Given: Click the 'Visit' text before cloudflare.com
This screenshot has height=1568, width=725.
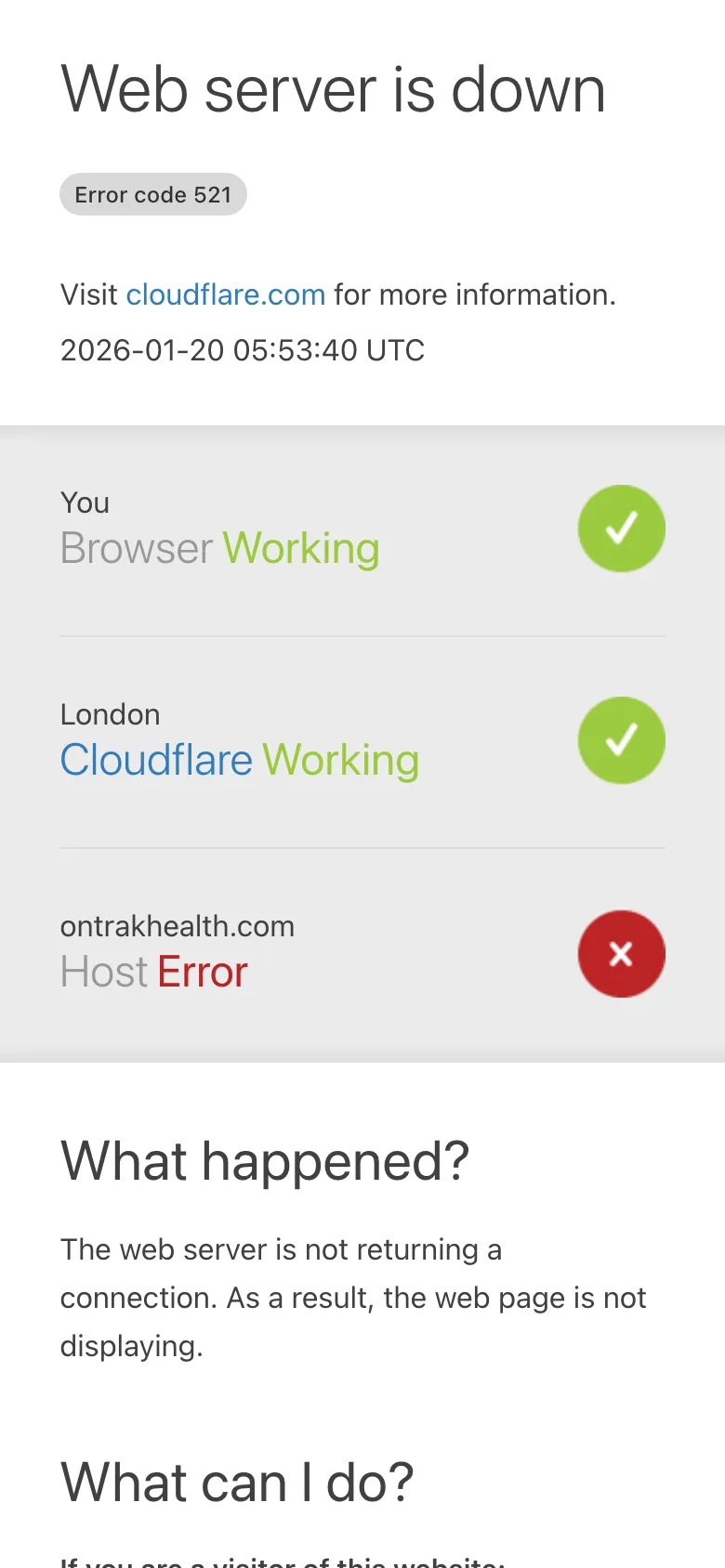Looking at the screenshot, I should (x=89, y=294).
